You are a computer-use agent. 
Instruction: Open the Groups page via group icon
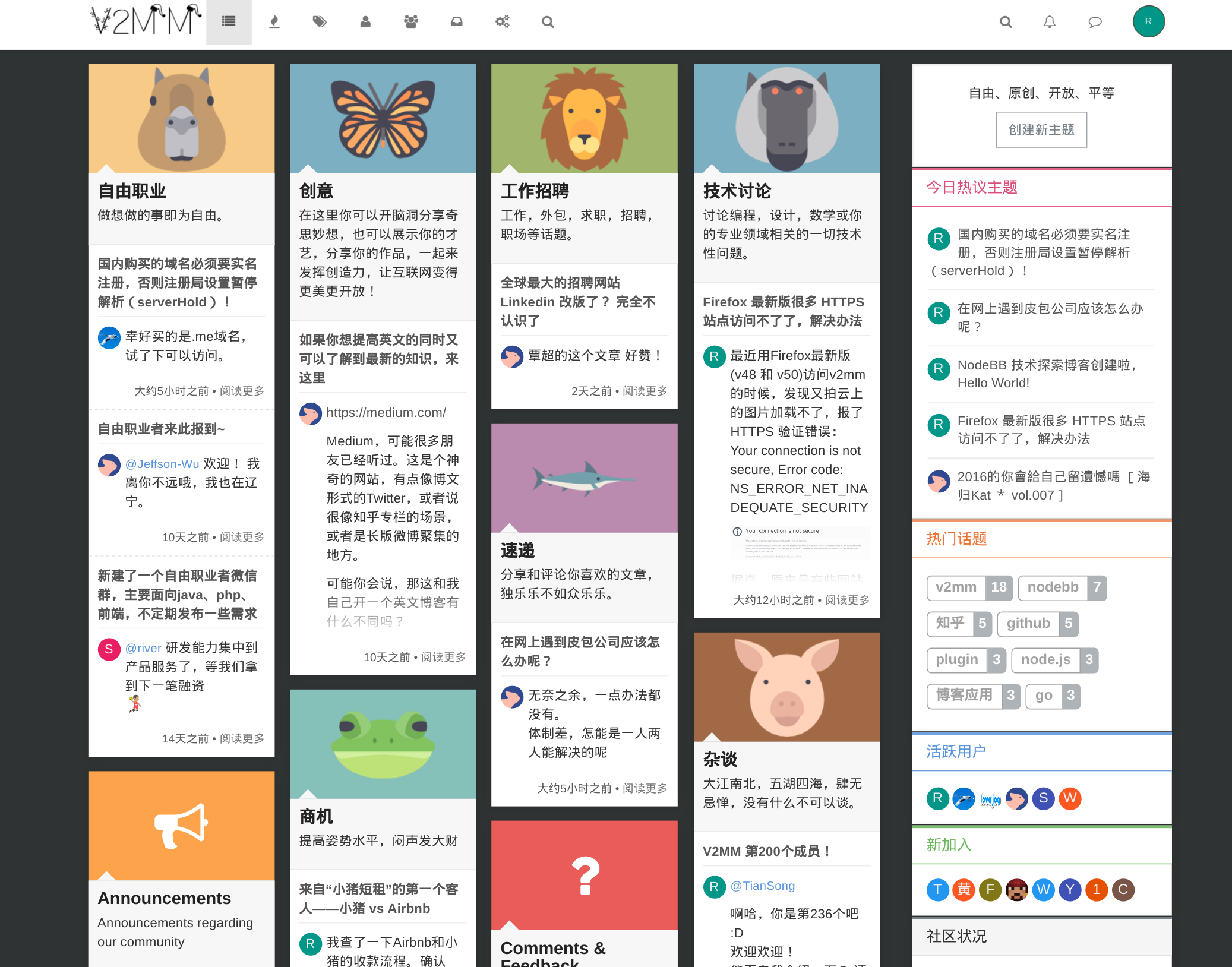(x=411, y=21)
